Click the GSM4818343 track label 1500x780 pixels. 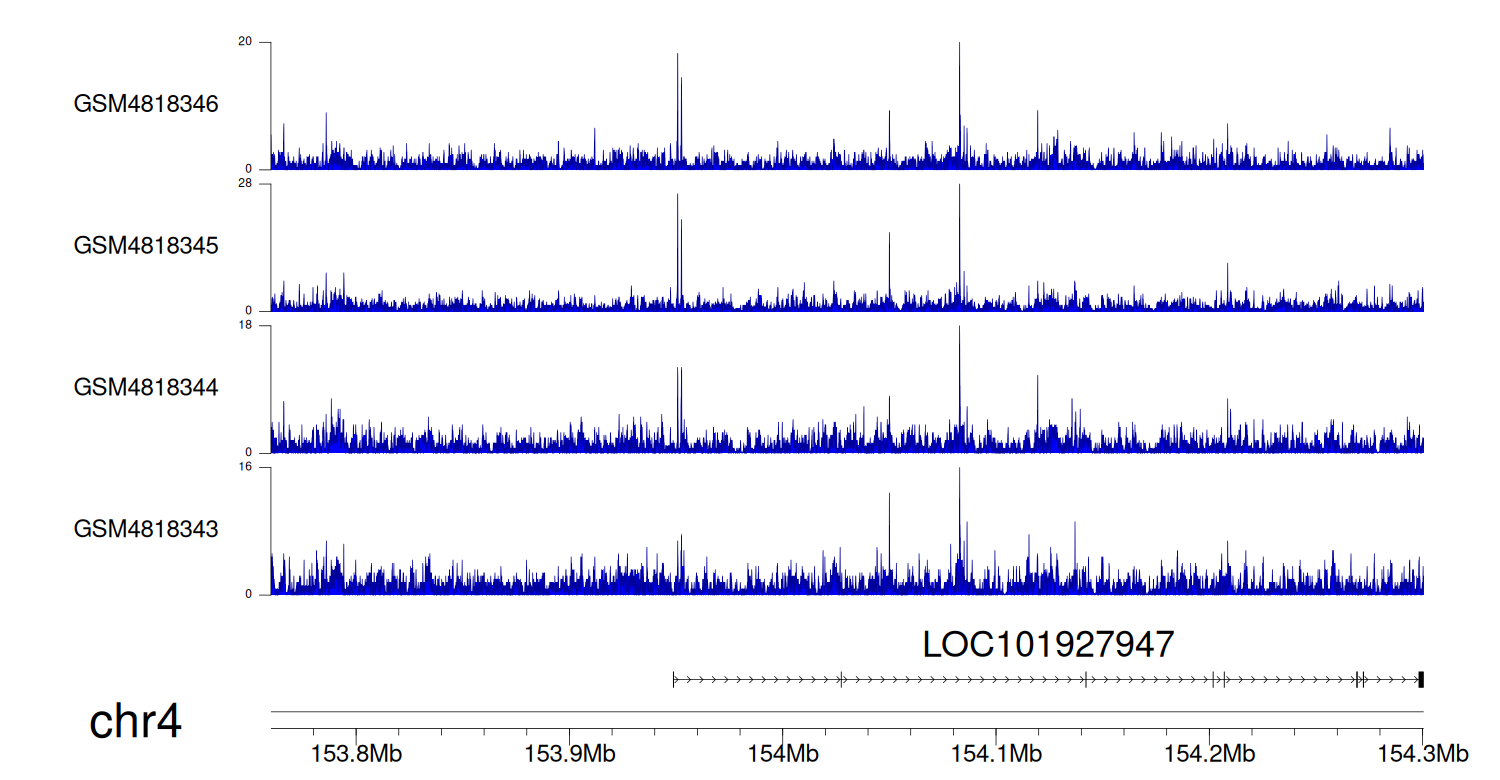coord(146,528)
